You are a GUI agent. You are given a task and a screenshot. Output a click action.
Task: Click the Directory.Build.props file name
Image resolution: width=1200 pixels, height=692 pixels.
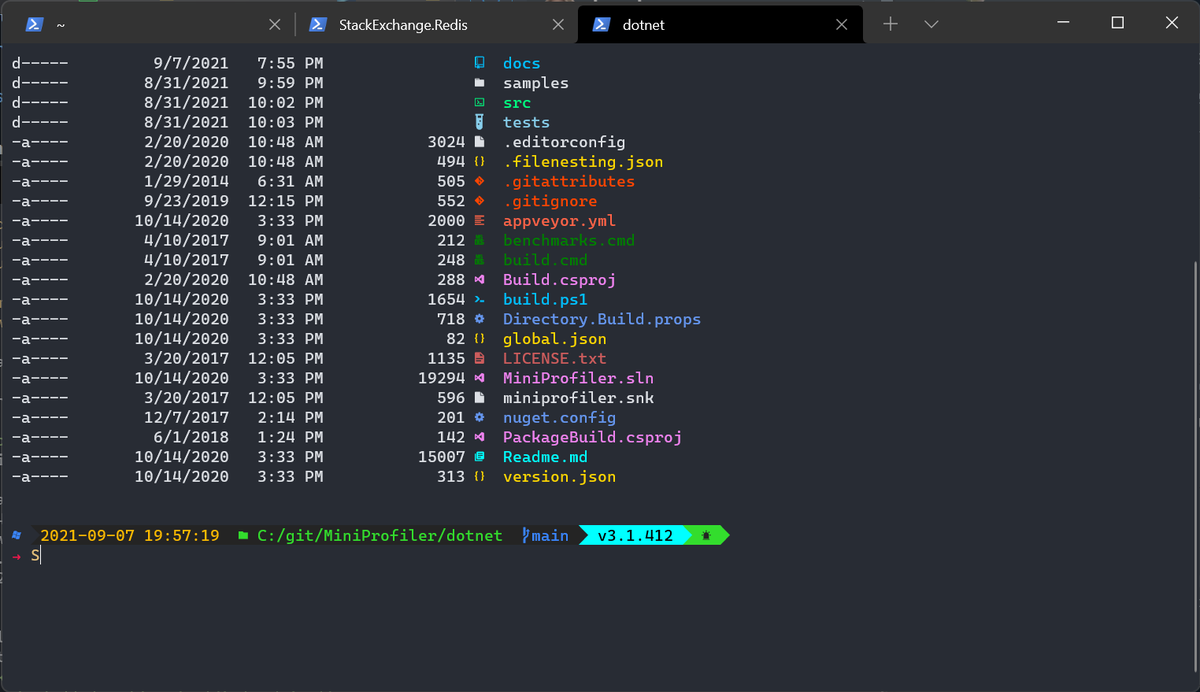(602, 319)
